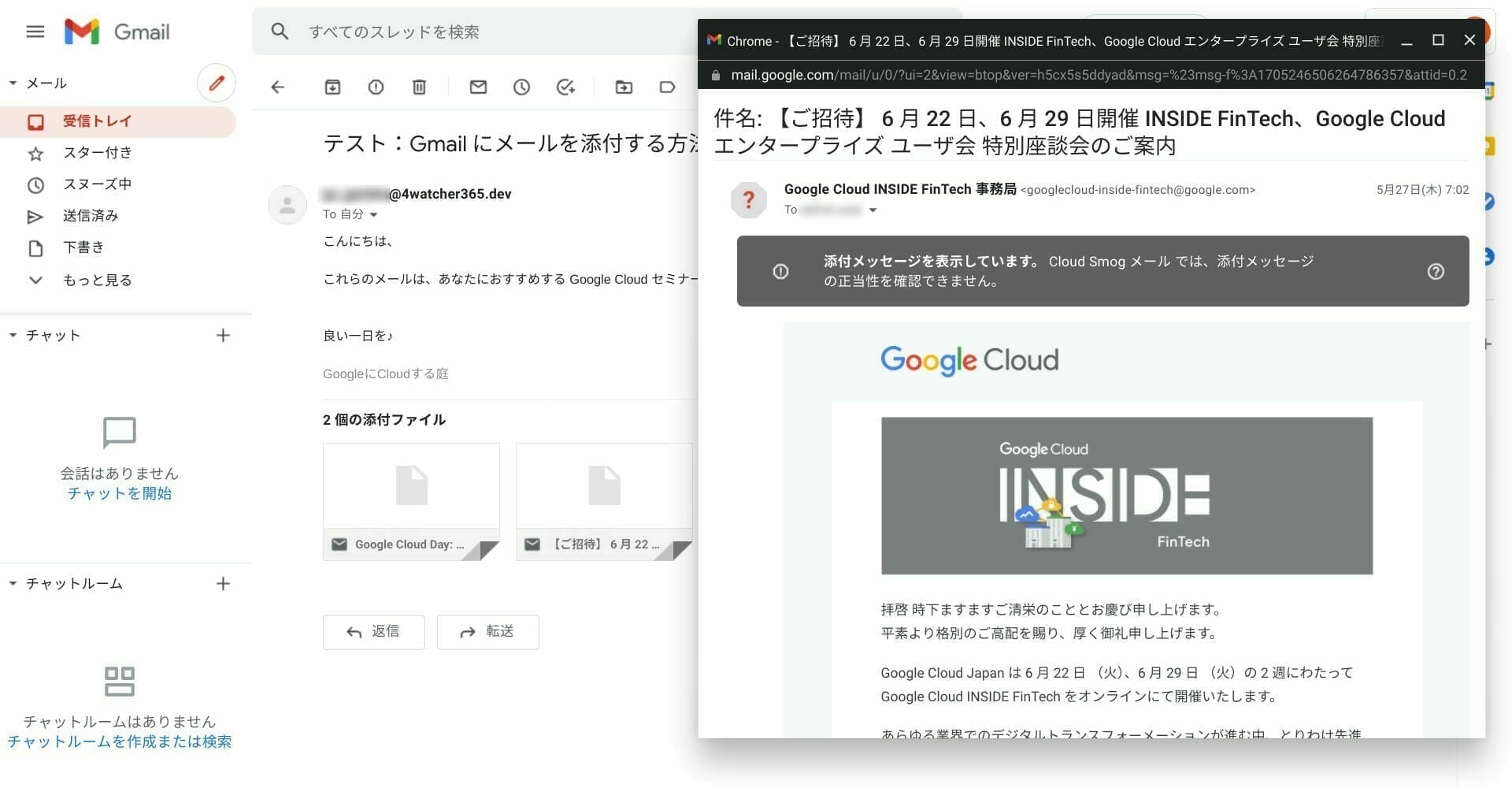Screen dimensions: 1512x788
Task: Expand To 自分 recipient details dropdown
Action: coord(373,214)
